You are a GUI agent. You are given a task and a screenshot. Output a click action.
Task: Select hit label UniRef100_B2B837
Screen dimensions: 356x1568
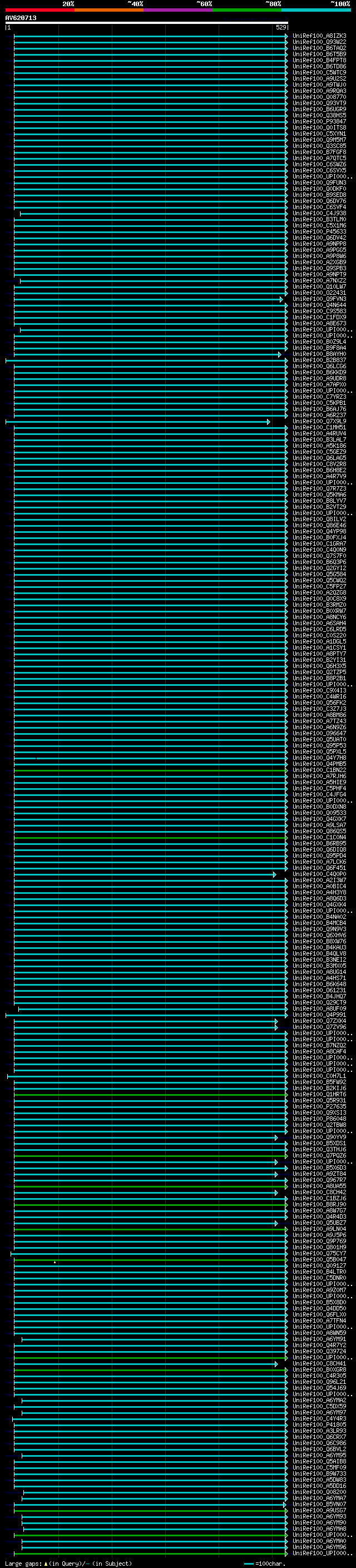pyautogui.click(x=319, y=360)
